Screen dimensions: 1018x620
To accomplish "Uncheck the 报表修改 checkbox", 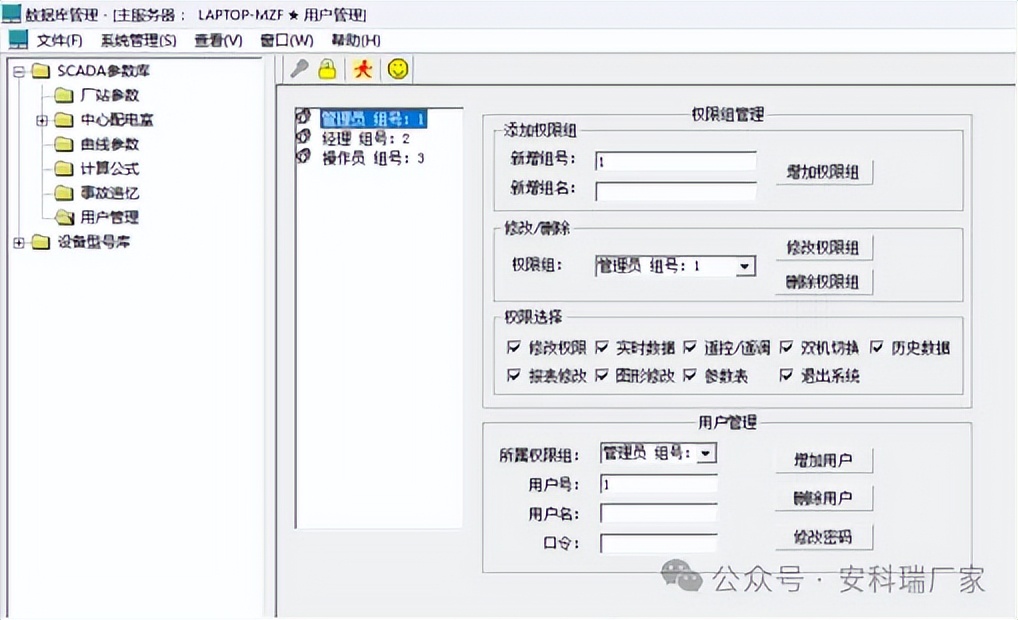I will point(514,375).
